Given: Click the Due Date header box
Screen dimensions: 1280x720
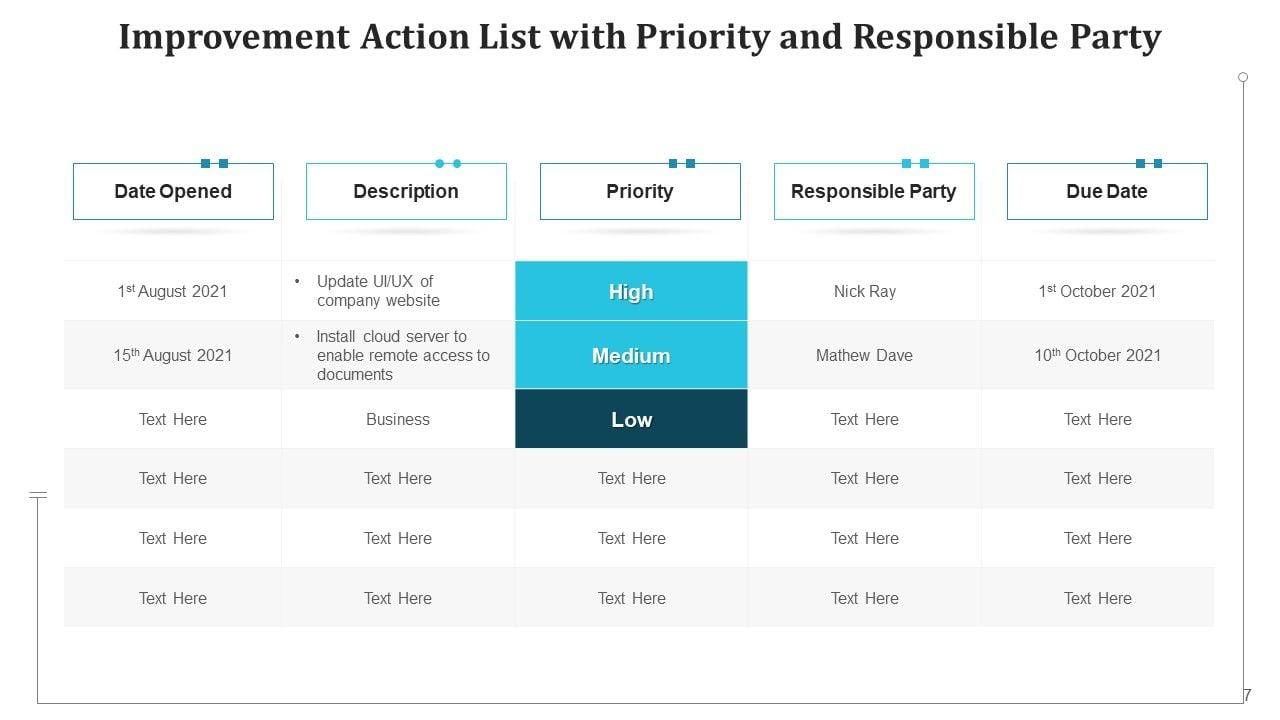Looking at the screenshot, I should point(1106,192).
